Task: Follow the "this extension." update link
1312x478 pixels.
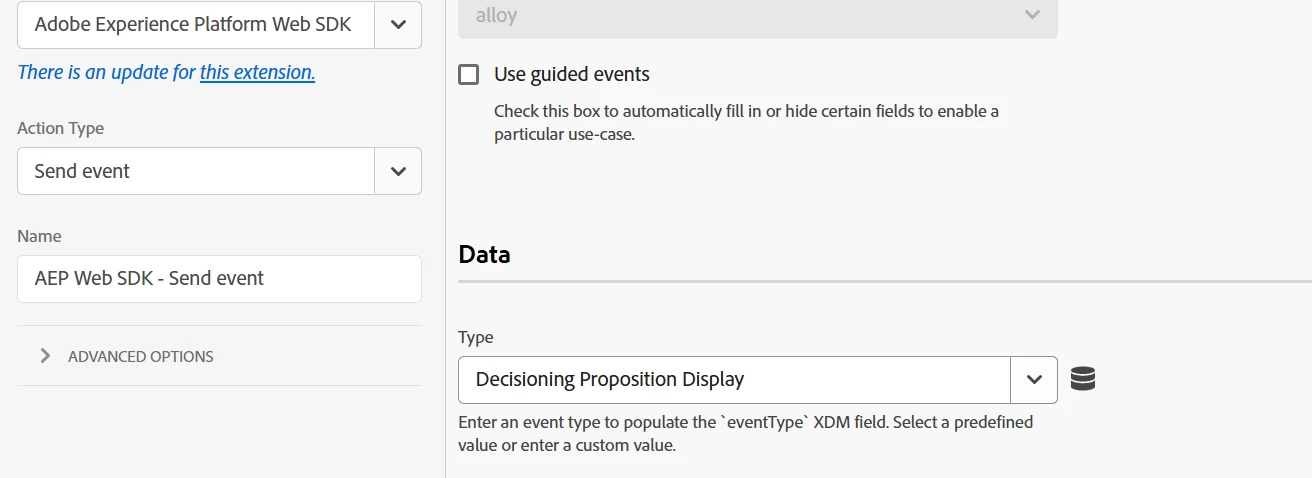Action: click(x=257, y=72)
